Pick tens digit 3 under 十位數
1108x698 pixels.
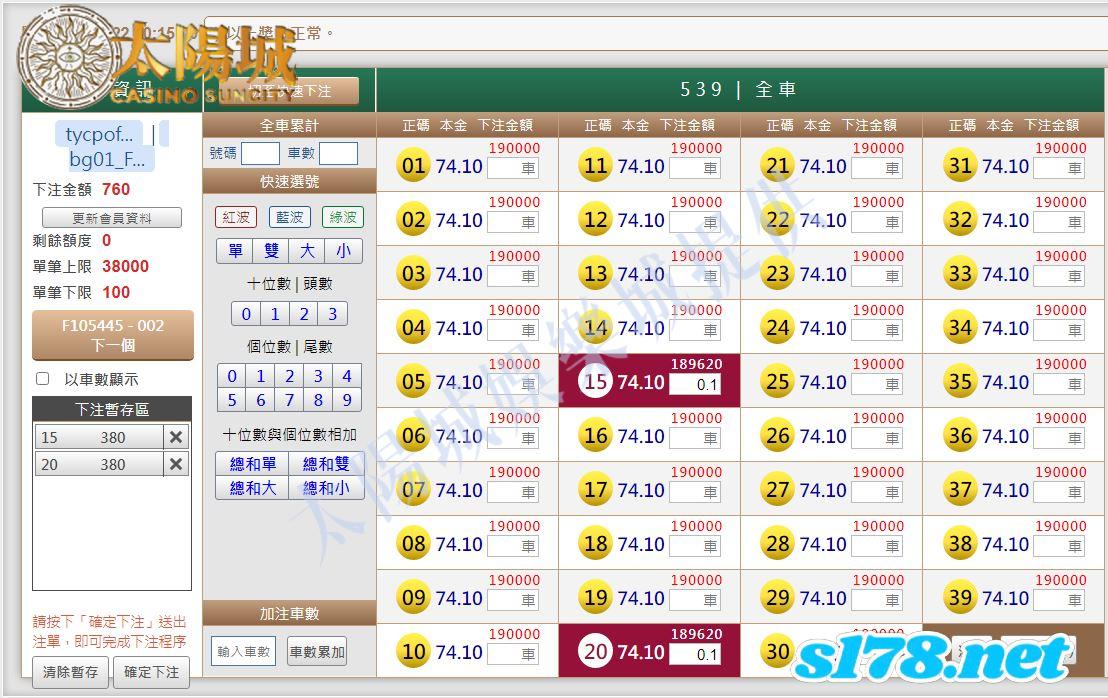333,314
